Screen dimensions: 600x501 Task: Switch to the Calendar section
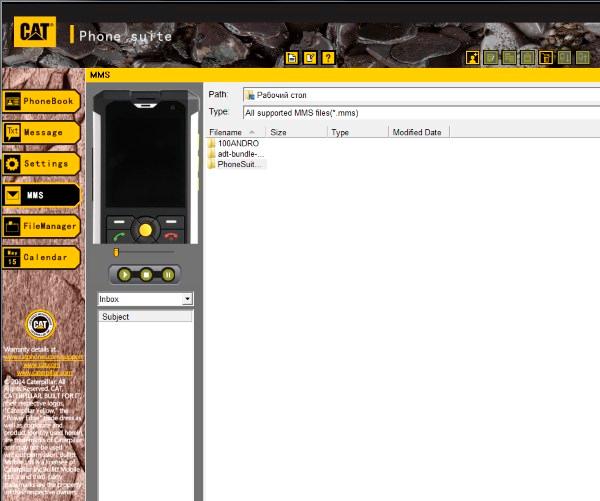point(41,257)
